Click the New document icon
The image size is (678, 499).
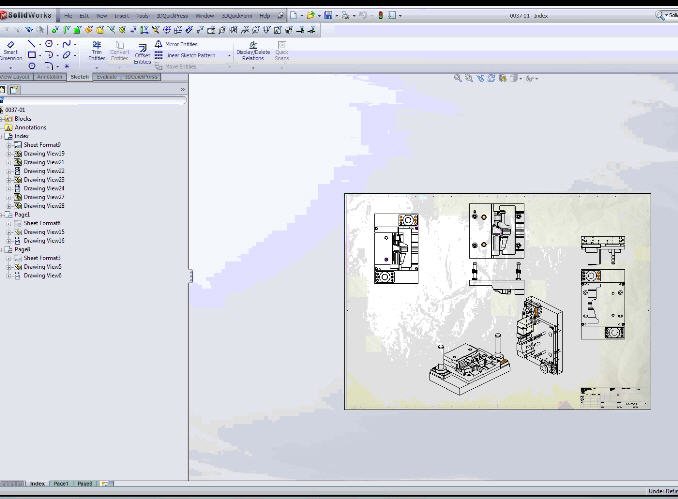click(294, 16)
